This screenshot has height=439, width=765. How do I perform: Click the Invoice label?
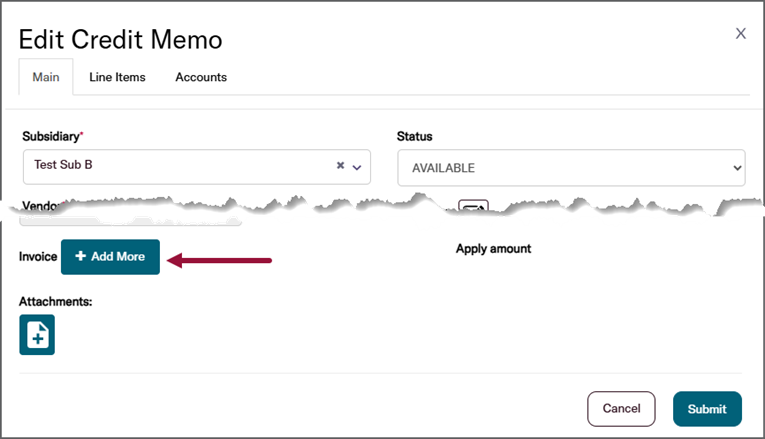(x=38, y=257)
